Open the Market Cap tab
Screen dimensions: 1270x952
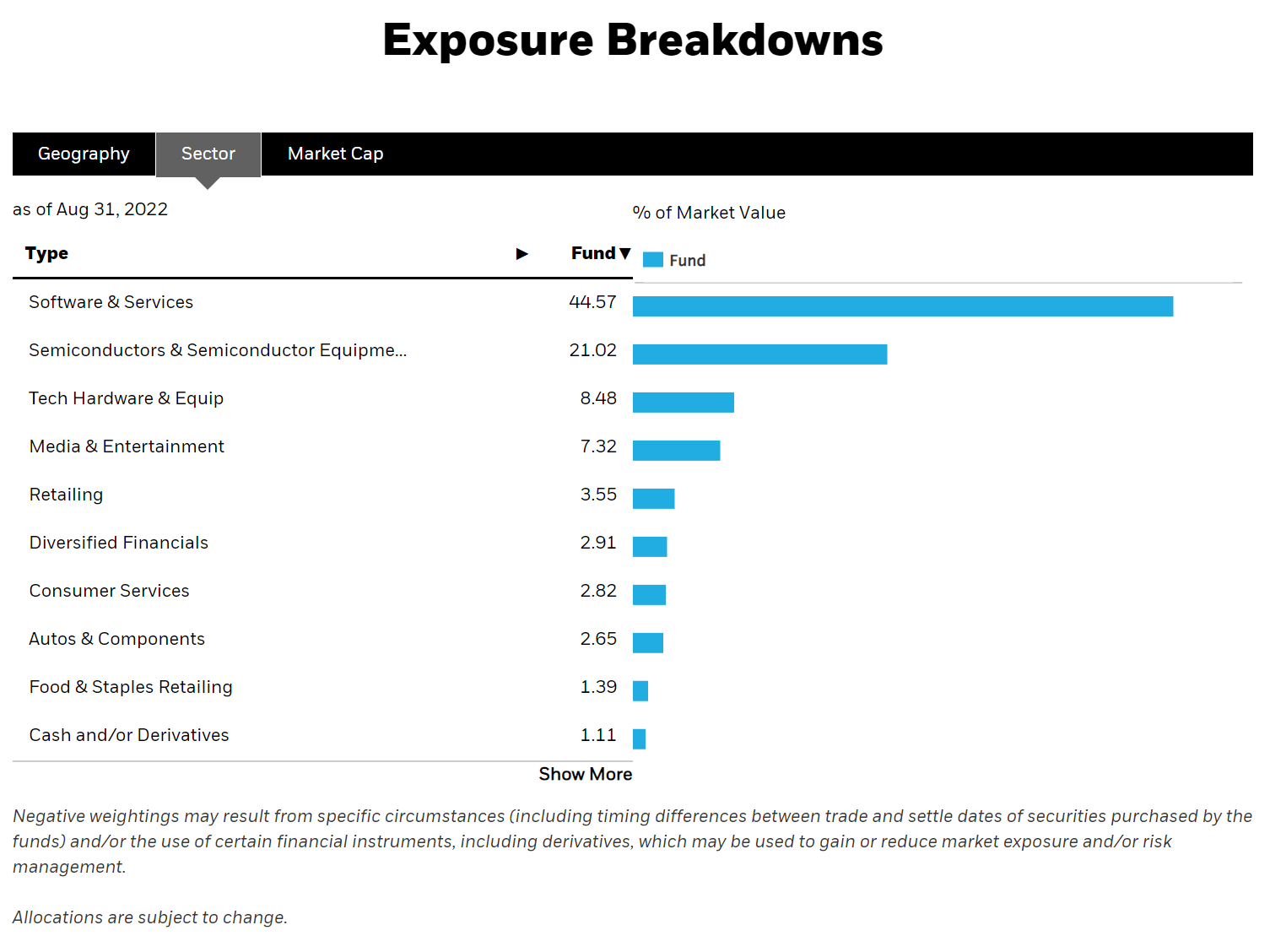[x=335, y=154]
